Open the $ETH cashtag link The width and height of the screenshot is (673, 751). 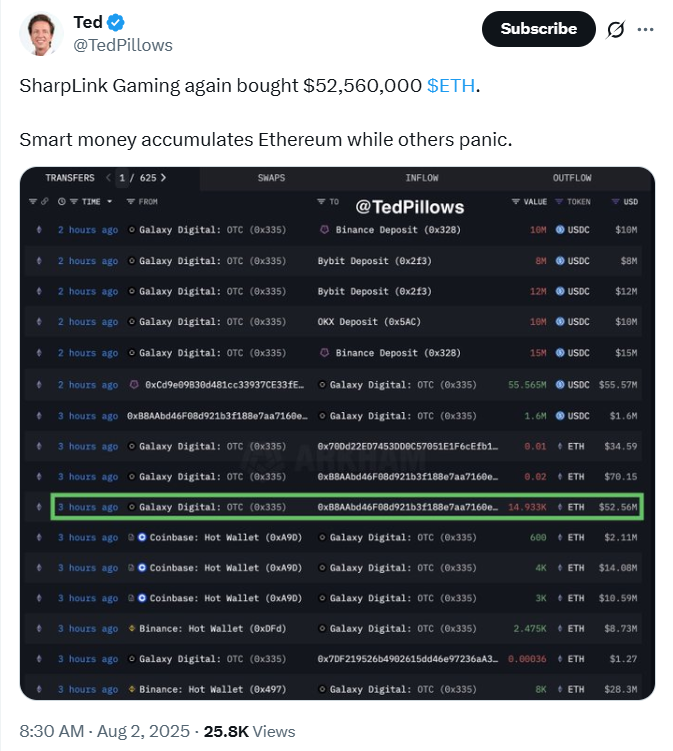pos(451,86)
